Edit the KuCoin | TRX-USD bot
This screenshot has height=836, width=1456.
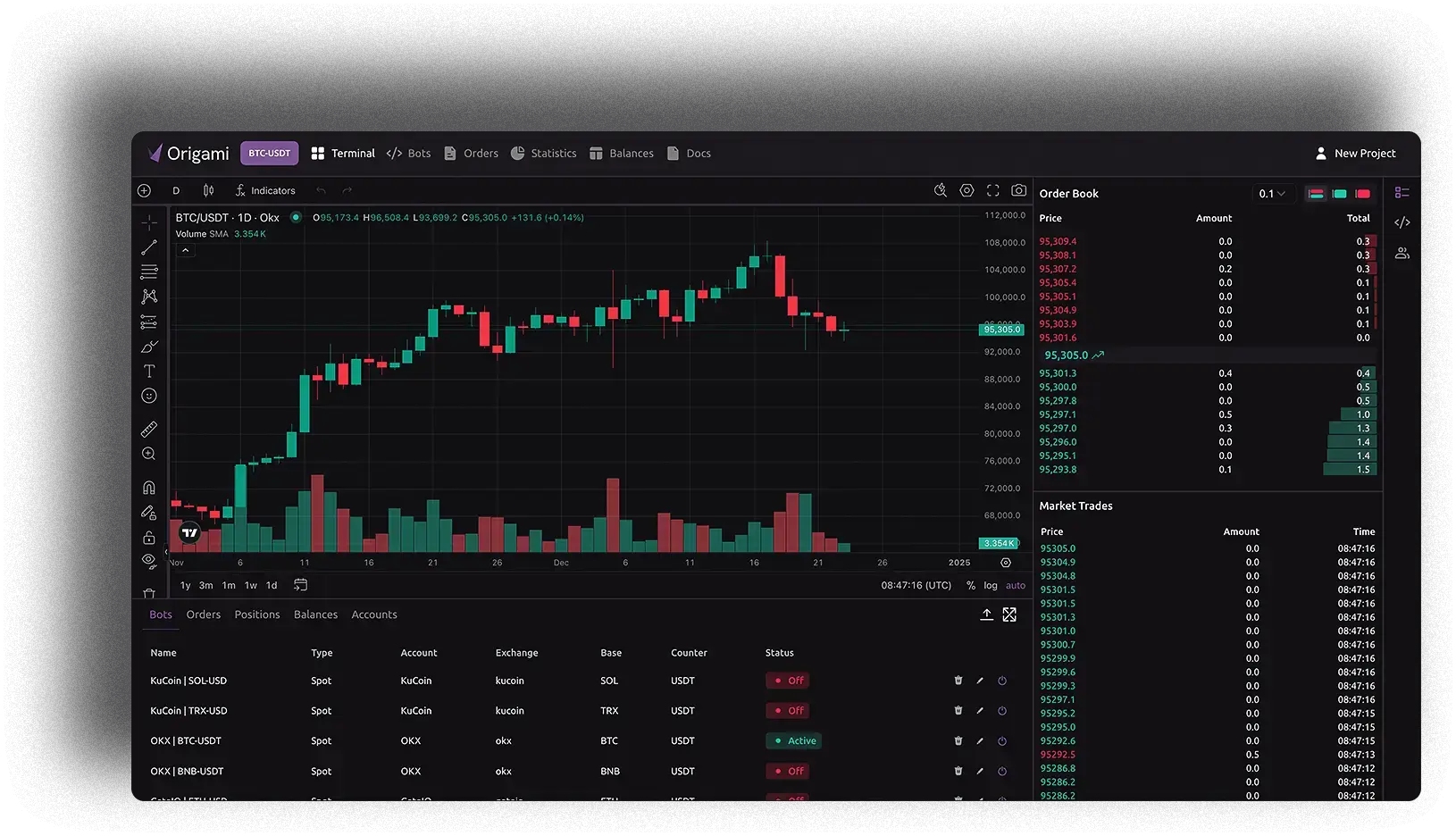tap(980, 711)
